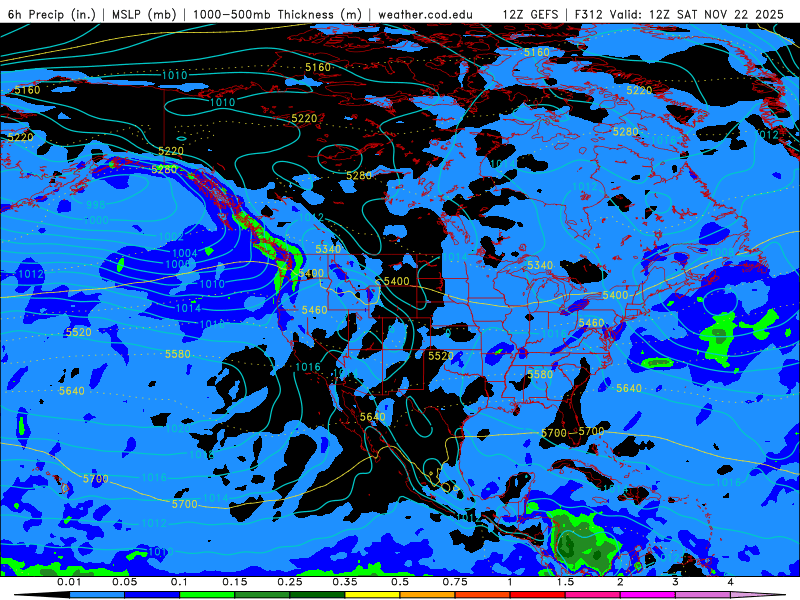Click the medium green 0.15 legend swatch
The height and width of the screenshot is (600, 800).
click(262, 595)
